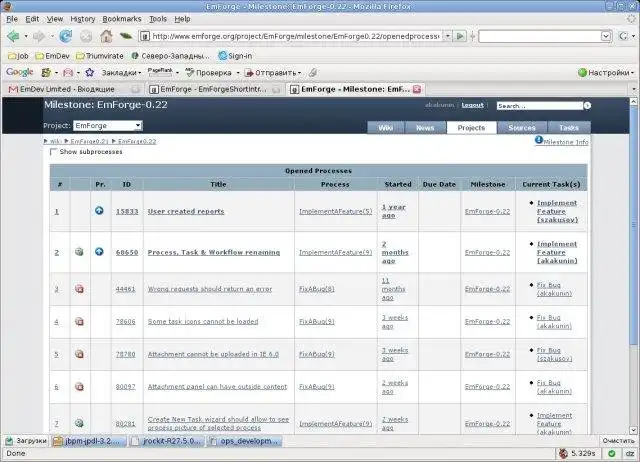
Task: Click the Forward arrow navigation button
Action: (x=39, y=36)
